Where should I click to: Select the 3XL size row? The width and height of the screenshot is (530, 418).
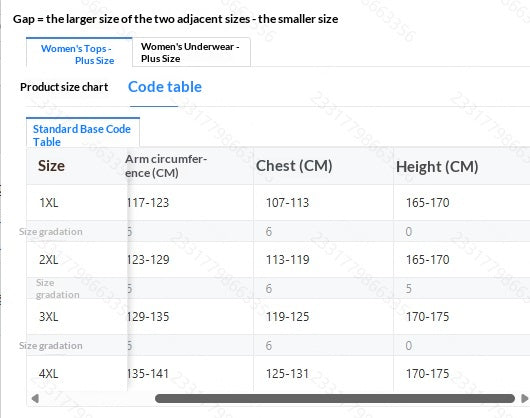pos(278,317)
